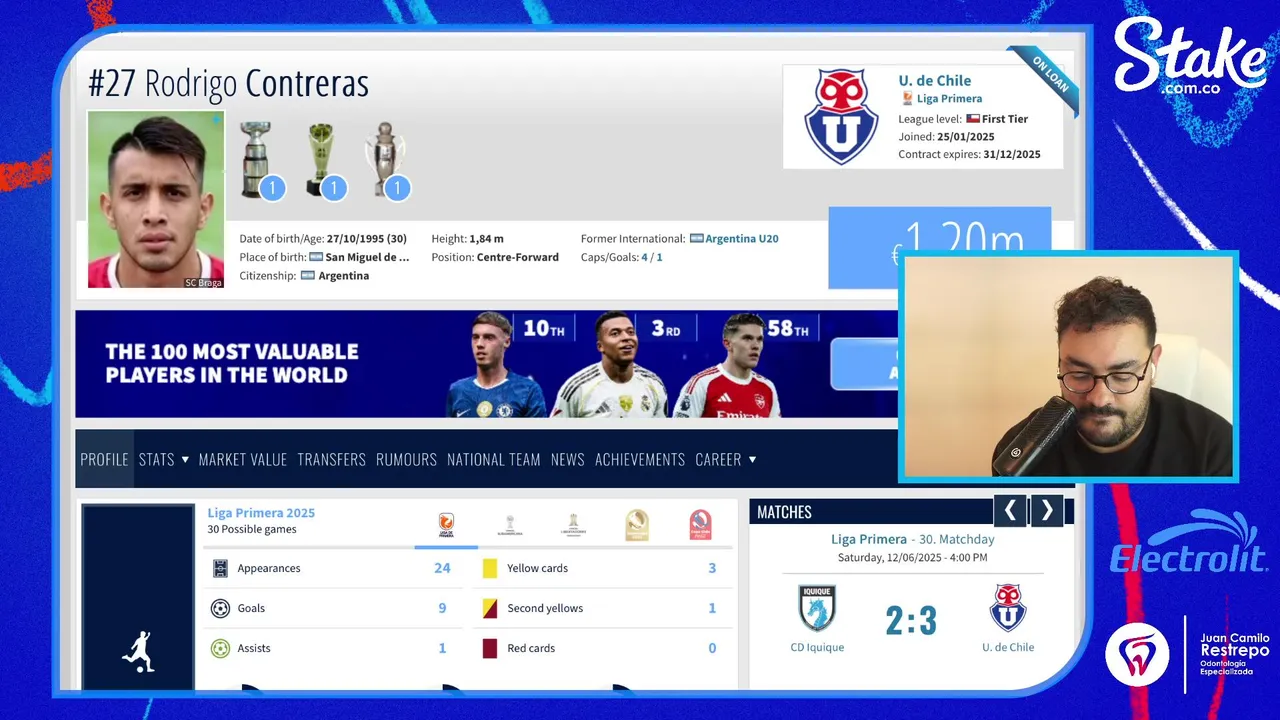This screenshot has width=1280, height=720.
Task: Open the Achievements tab
Action: point(640,459)
